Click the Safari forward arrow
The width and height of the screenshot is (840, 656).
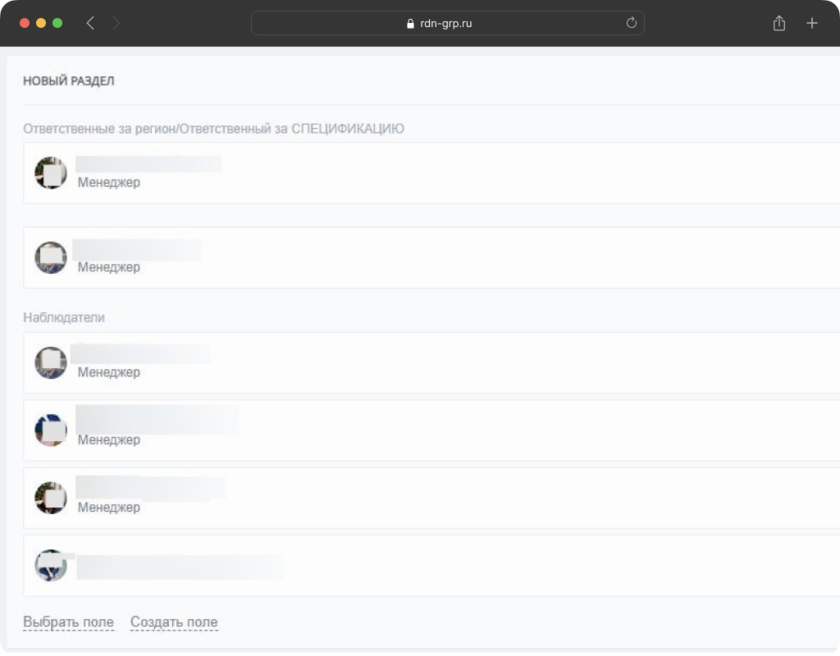click(117, 23)
